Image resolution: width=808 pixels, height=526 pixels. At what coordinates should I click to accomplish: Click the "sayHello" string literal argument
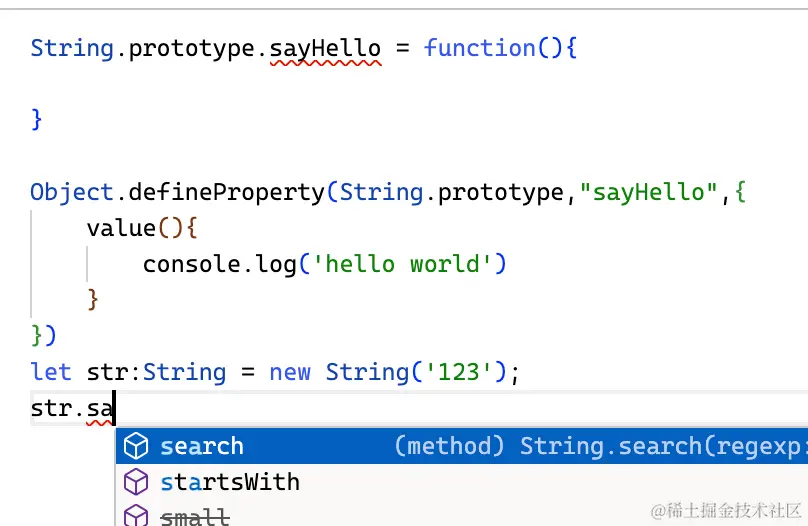(x=650, y=192)
